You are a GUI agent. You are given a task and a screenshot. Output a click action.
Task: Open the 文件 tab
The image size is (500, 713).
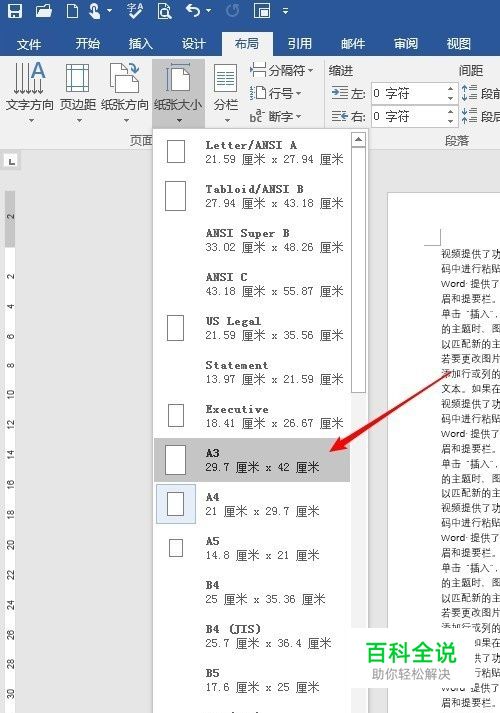(29, 44)
